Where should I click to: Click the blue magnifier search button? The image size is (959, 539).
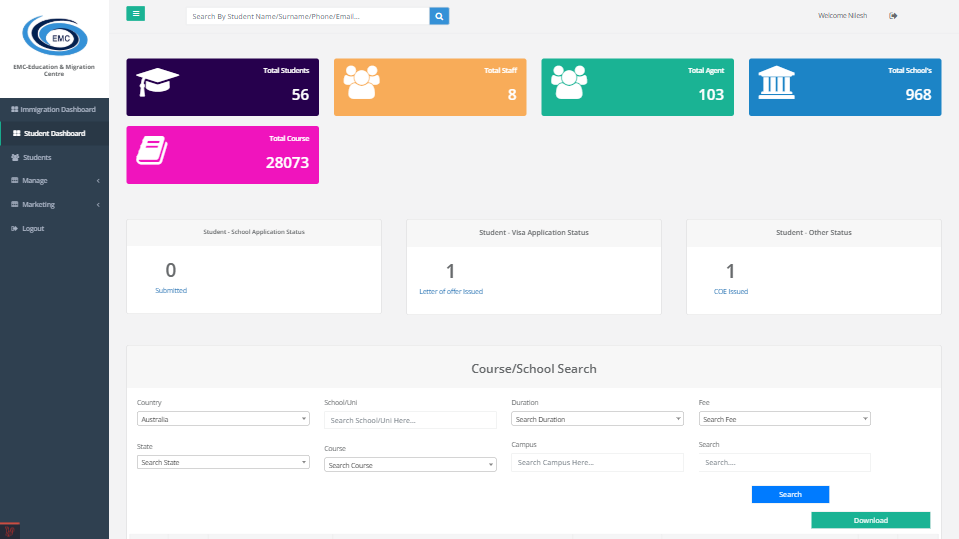coord(439,17)
